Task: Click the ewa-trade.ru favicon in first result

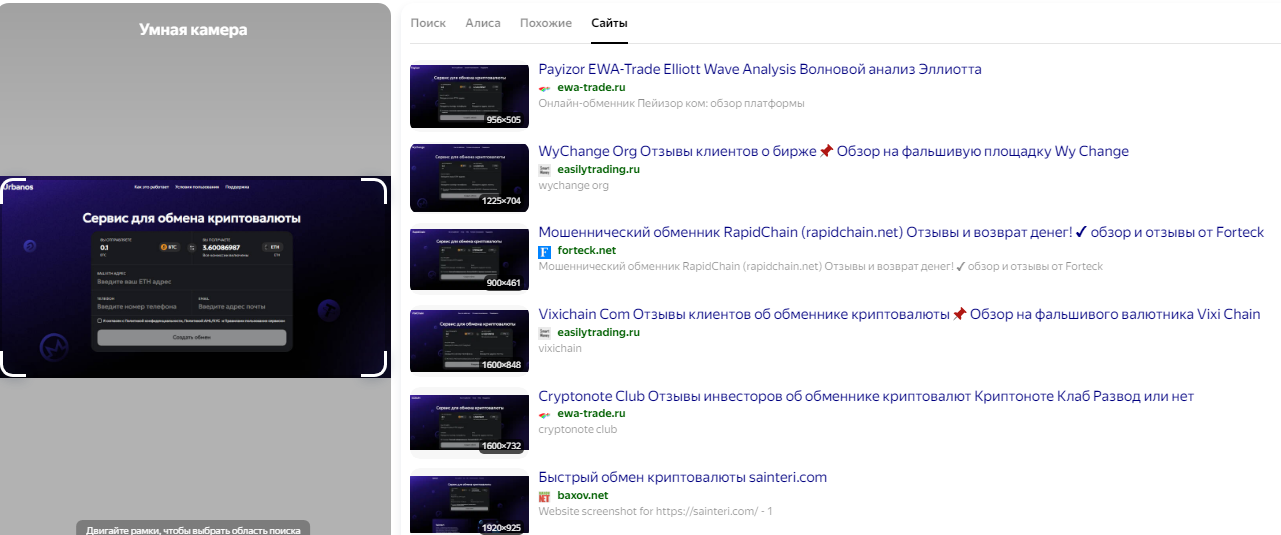Action: coord(544,88)
